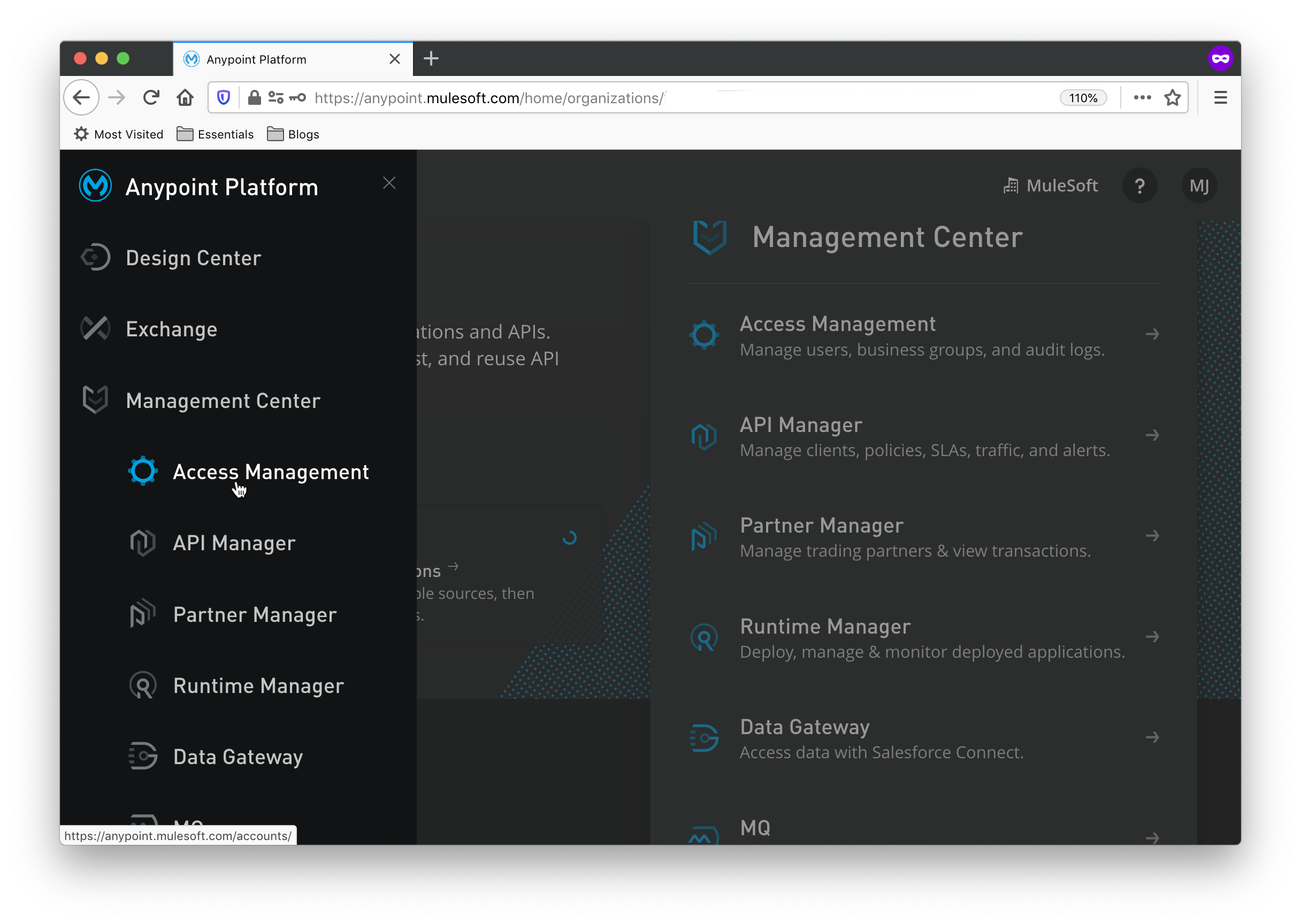This screenshot has height=924, width=1301.
Task: Open the page actions three-dot menu
Action: pos(1142,98)
